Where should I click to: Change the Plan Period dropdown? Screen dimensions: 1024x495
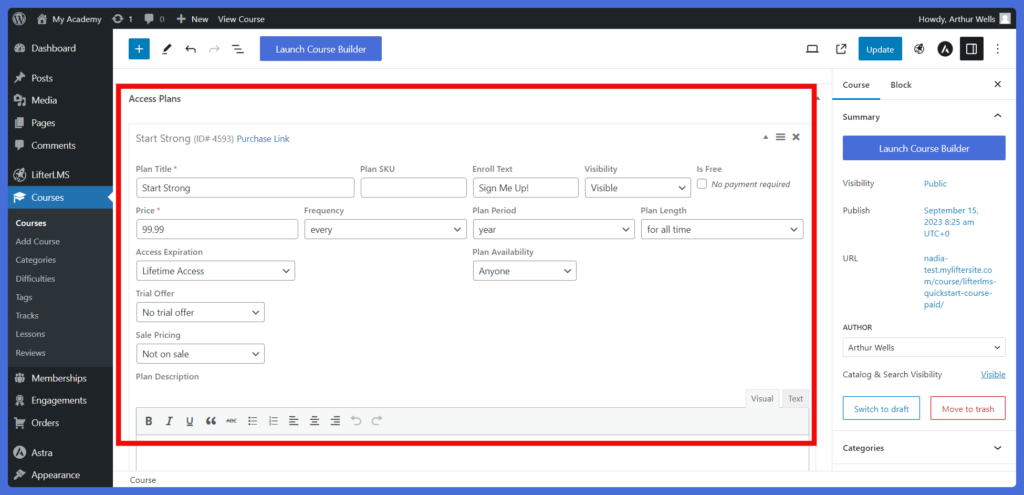553,229
